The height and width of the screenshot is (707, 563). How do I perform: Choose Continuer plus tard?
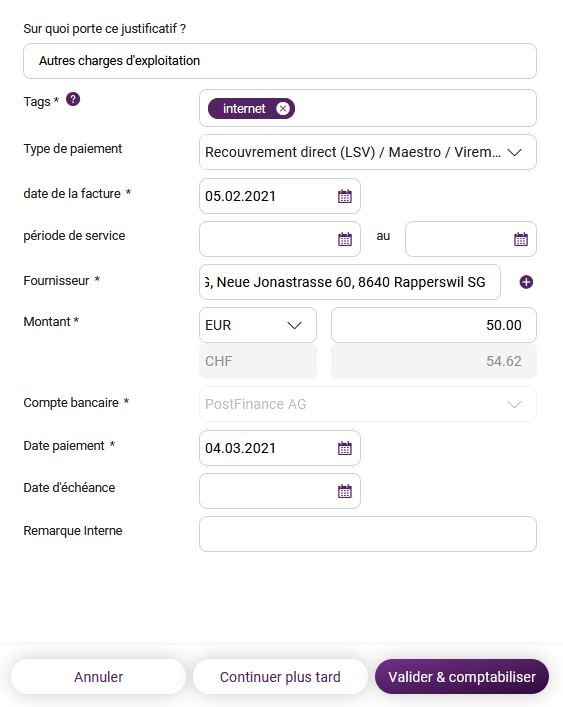[280, 677]
